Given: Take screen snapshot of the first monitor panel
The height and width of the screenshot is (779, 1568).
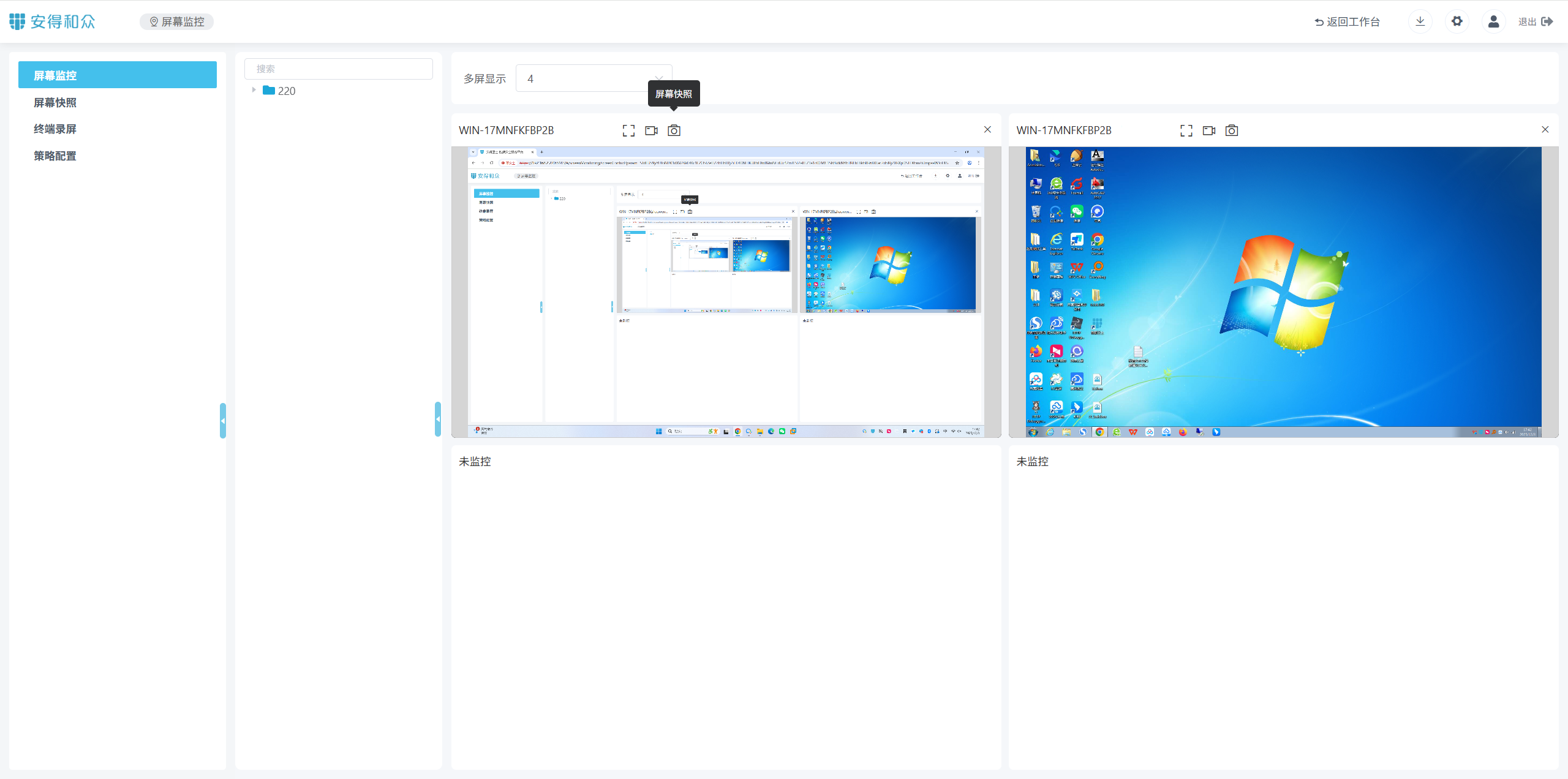Looking at the screenshot, I should (674, 130).
